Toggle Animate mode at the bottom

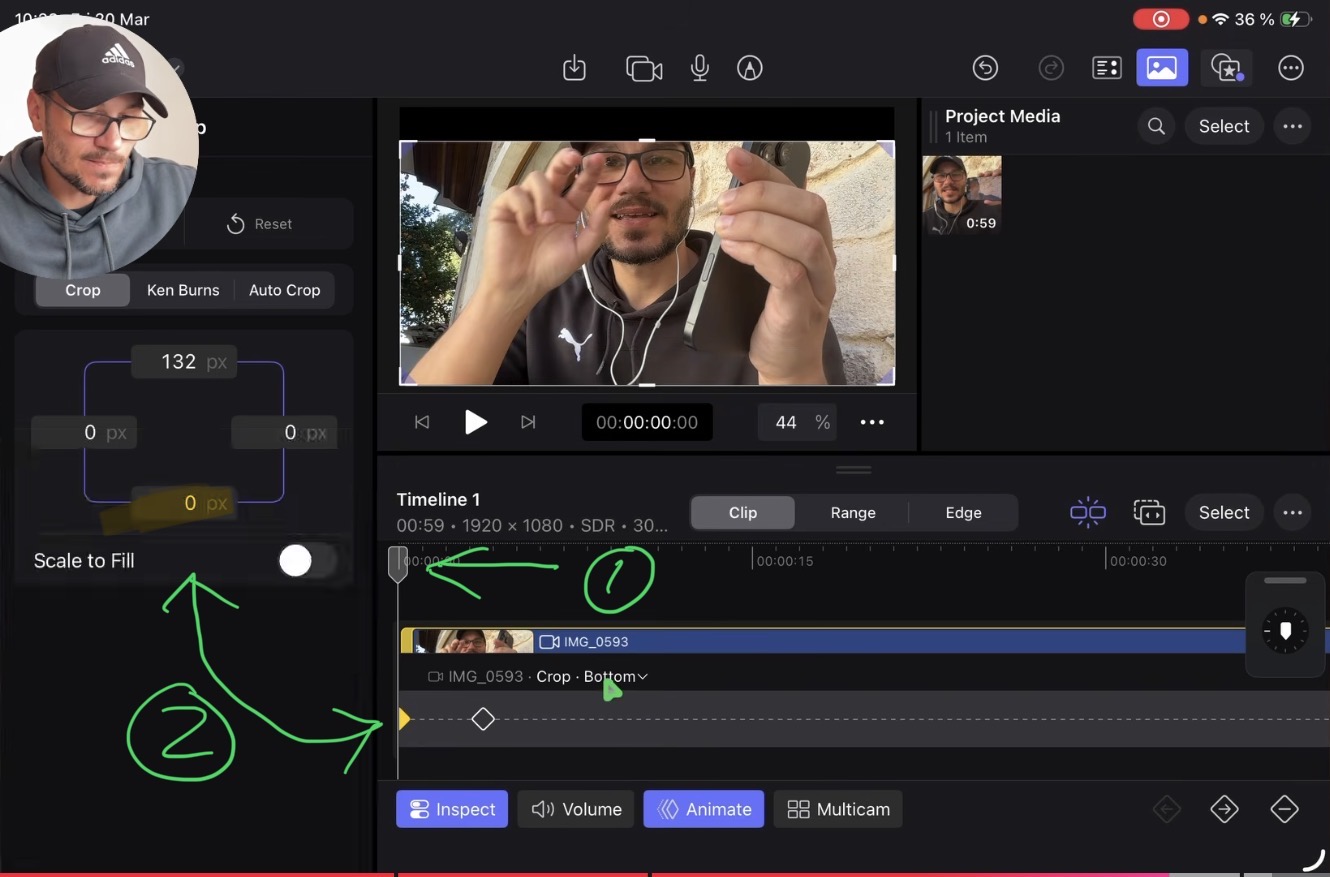pyautogui.click(x=703, y=809)
